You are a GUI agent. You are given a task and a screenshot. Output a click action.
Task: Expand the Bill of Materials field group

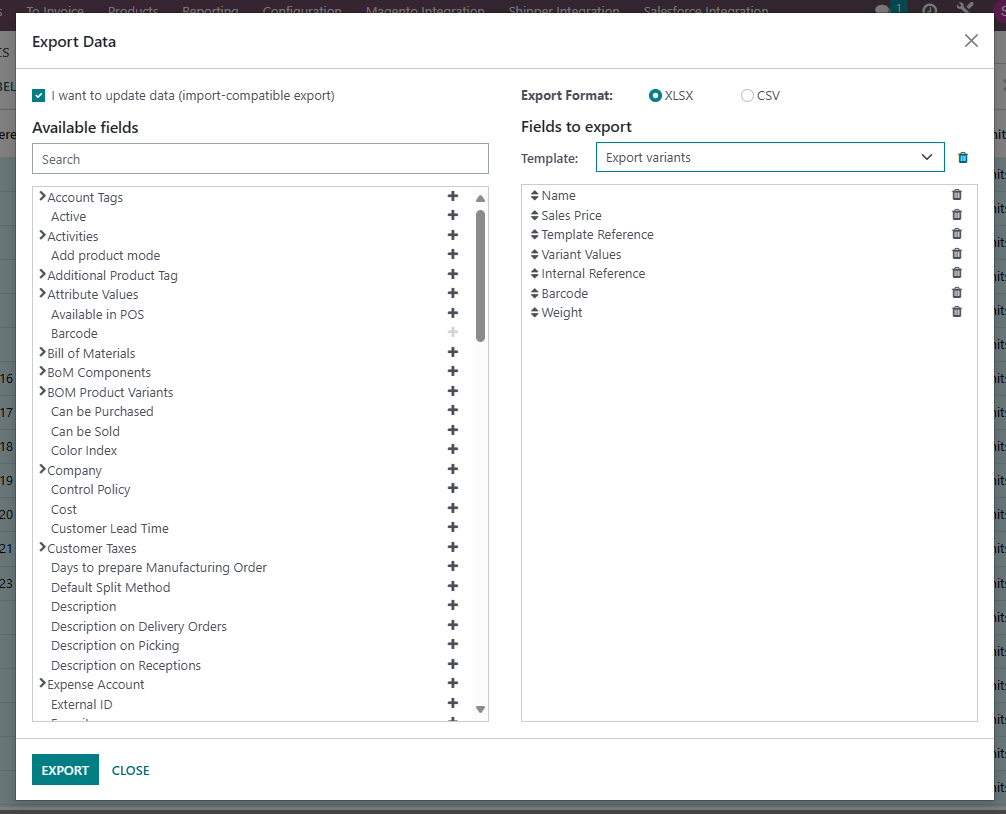(x=42, y=352)
